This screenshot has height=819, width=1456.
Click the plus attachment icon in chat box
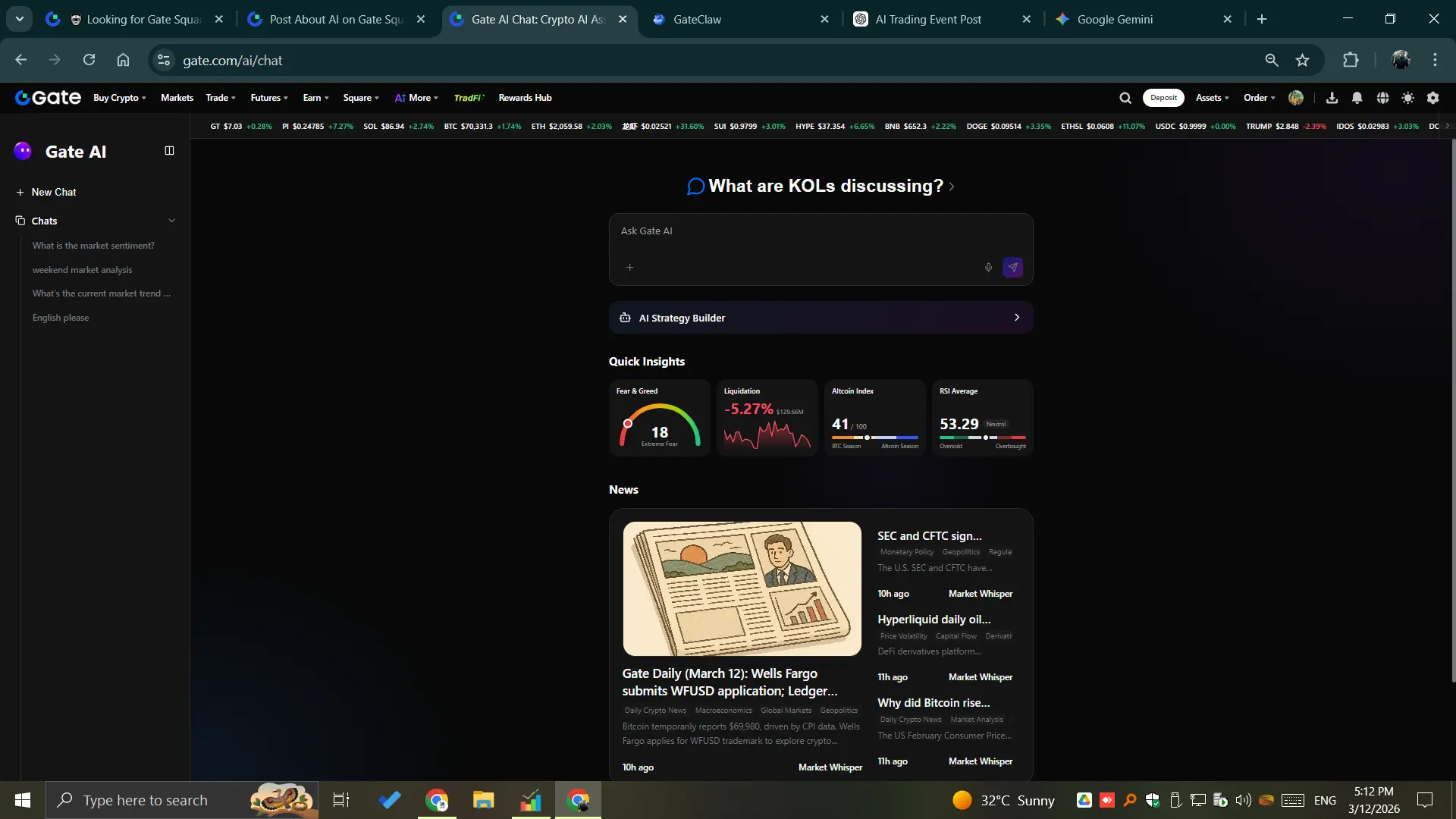click(x=629, y=268)
